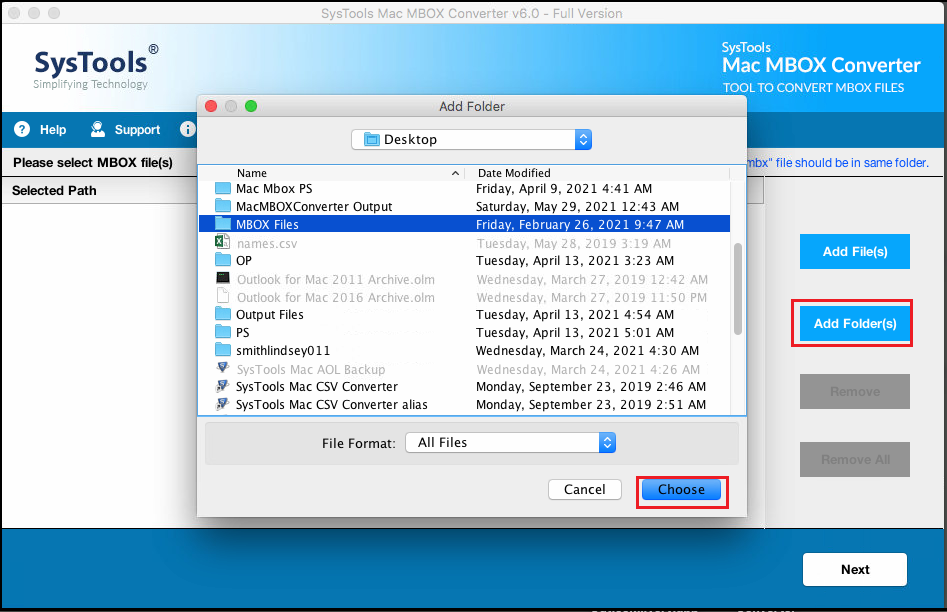
Task: Click date Monday, September 23, 2019 2:51 AM
Action: (x=591, y=405)
